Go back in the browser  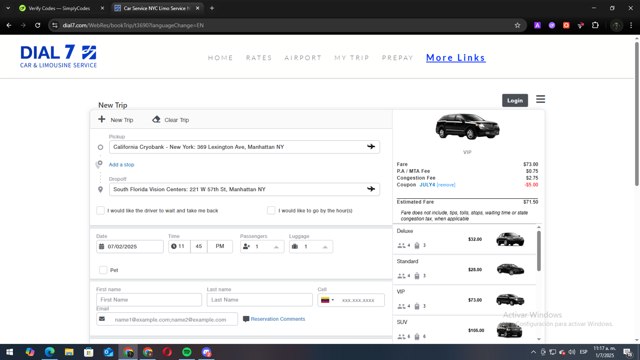pyautogui.click(x=9, y=25)
